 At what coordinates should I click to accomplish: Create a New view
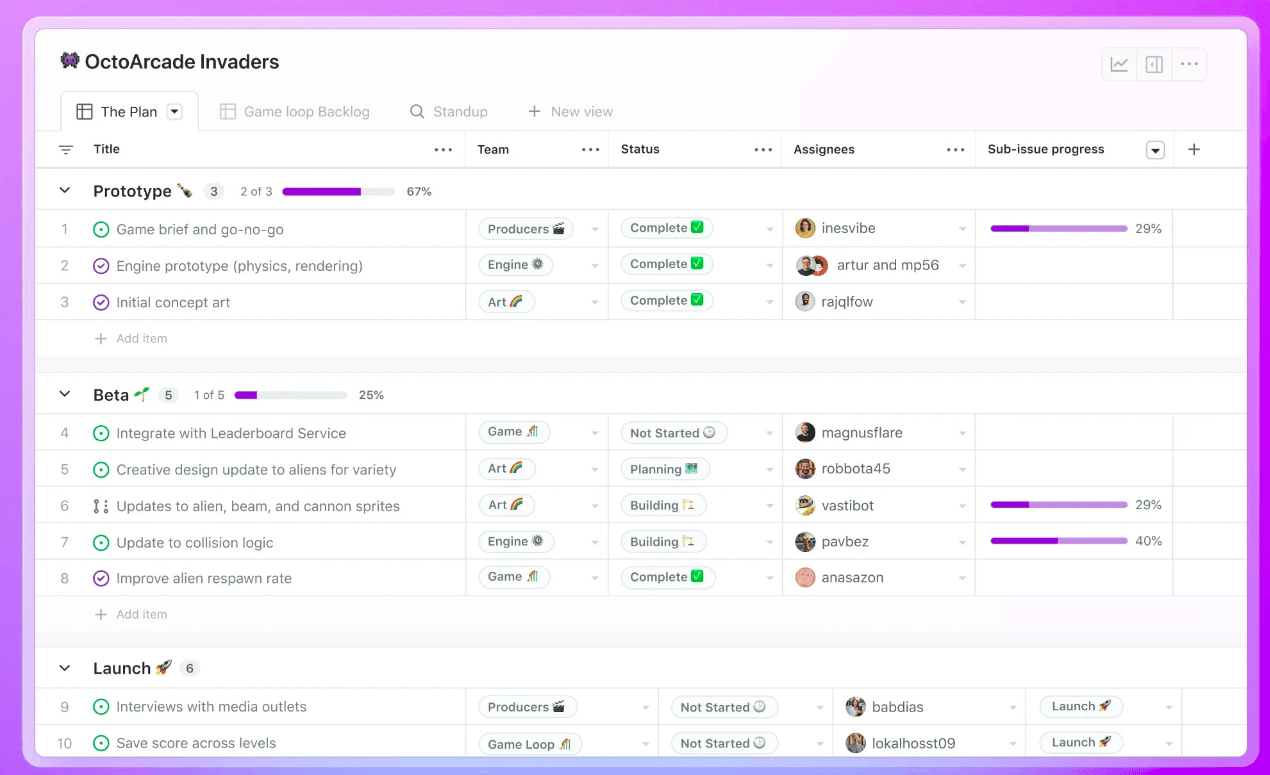570,112
